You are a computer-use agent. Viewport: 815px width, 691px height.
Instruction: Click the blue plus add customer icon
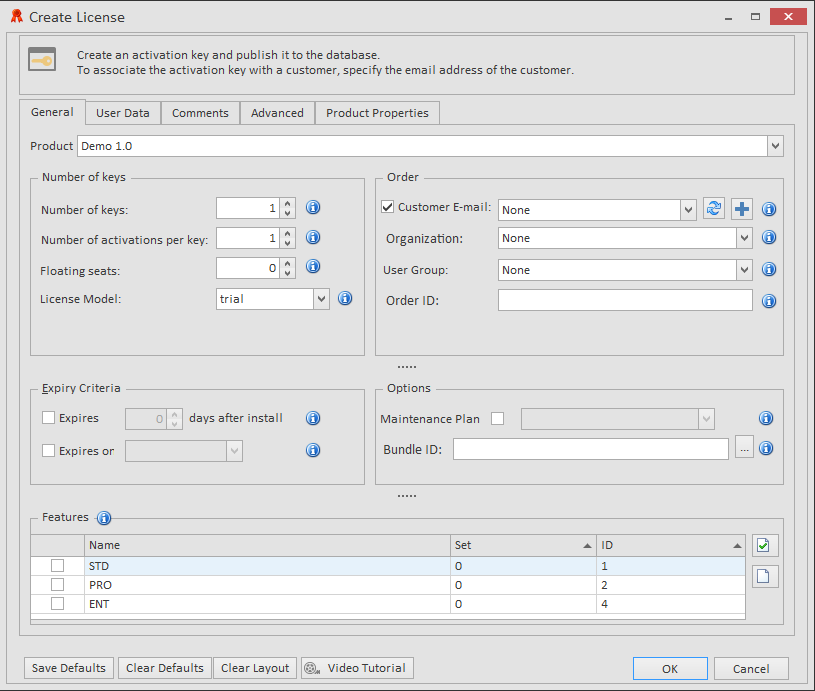tap(741, 209)
